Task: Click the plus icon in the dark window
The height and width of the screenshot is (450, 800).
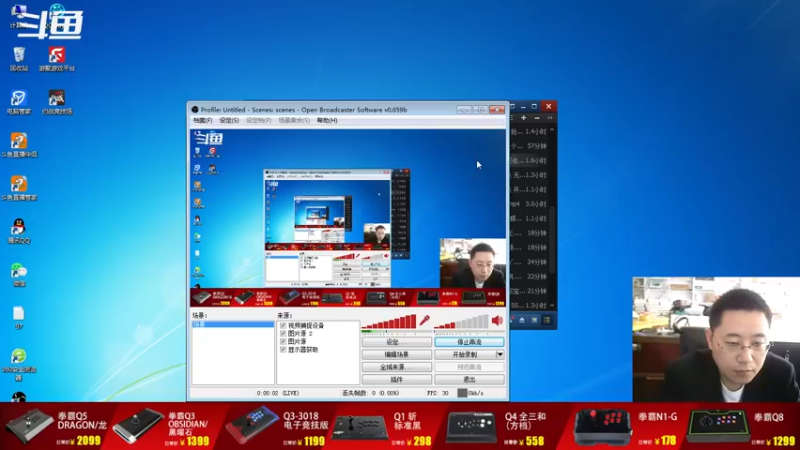Action: [x=523, y=118]
